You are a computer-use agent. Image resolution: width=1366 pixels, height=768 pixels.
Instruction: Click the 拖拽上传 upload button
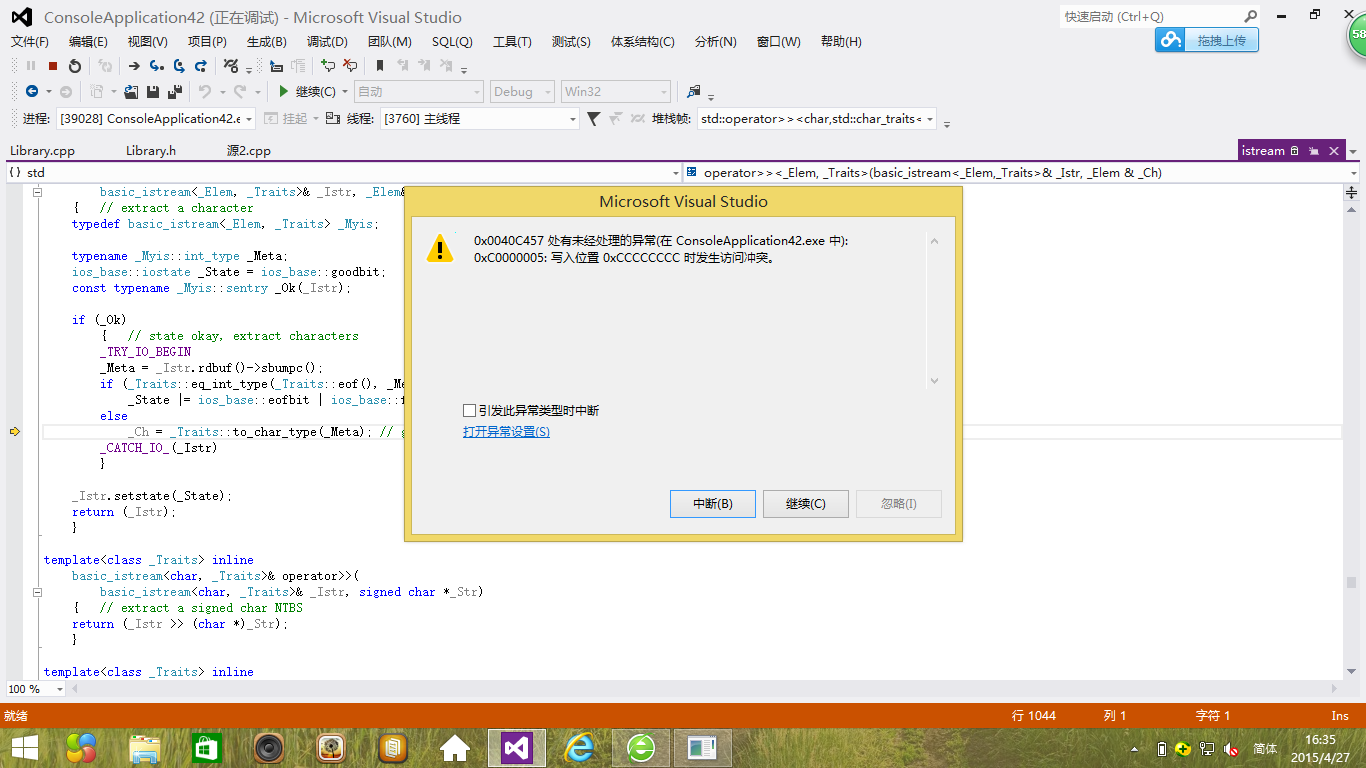(x=1207, y=40)
